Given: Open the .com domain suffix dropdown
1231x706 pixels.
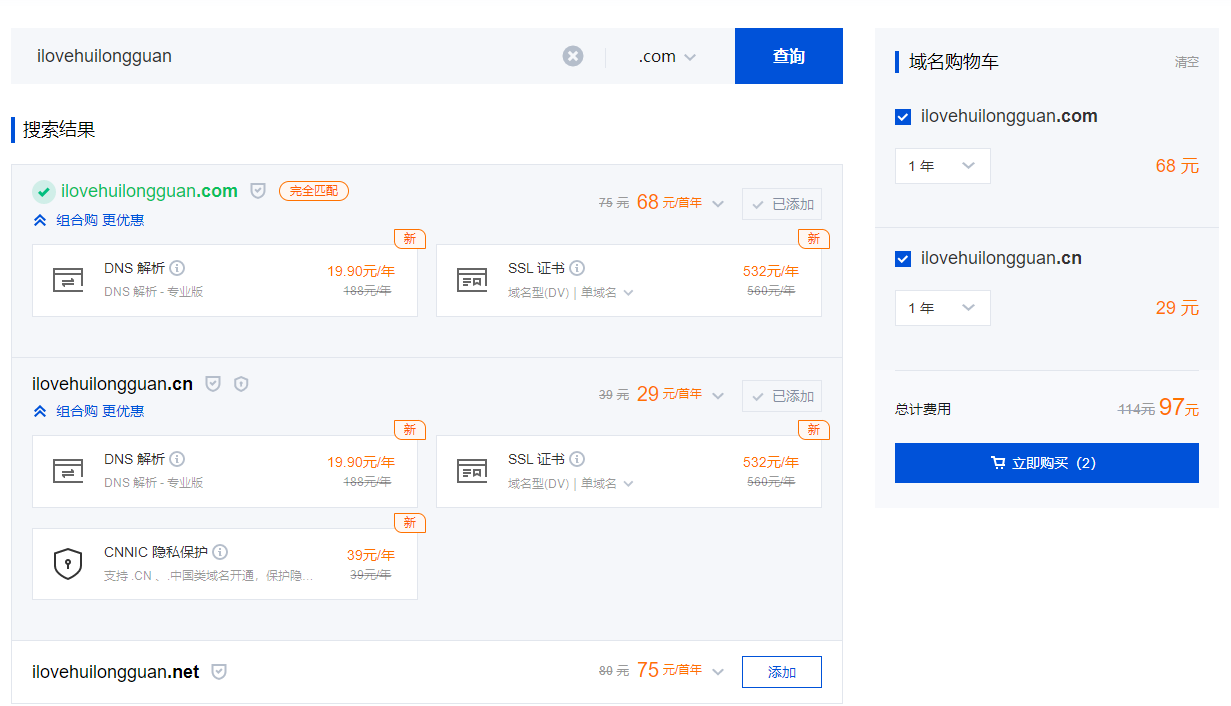Looking at the screenshot, I should coord(667,57).
